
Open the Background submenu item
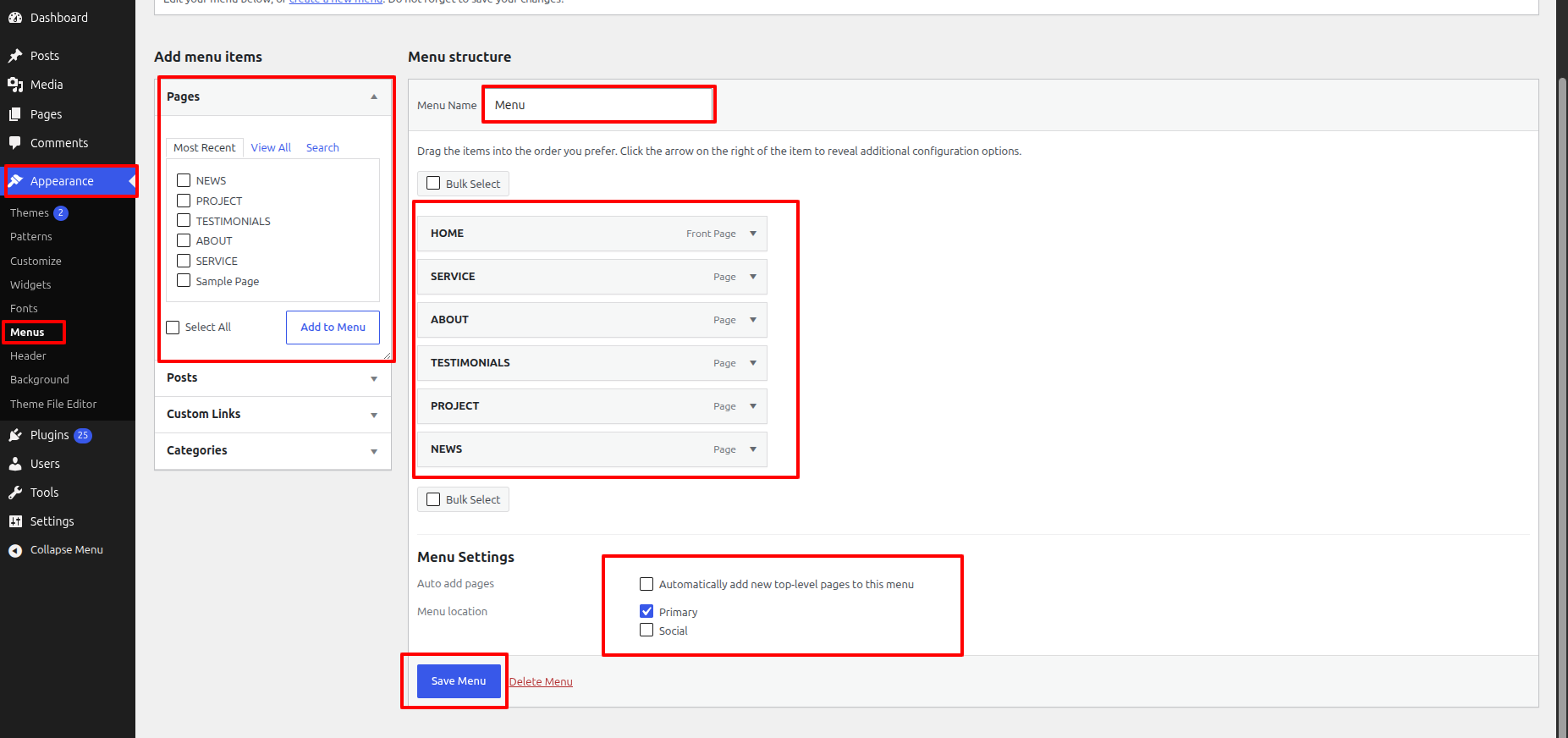pyautogui.click(x=40, y=380)
